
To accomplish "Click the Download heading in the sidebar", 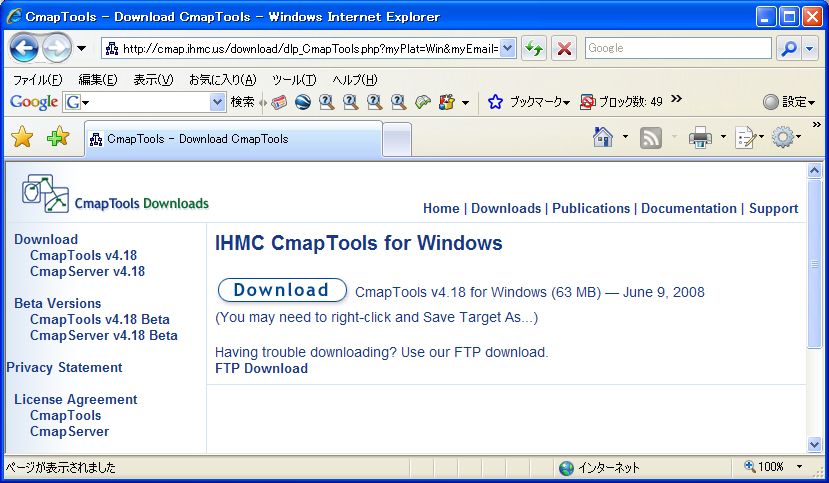I will point(46,239).
